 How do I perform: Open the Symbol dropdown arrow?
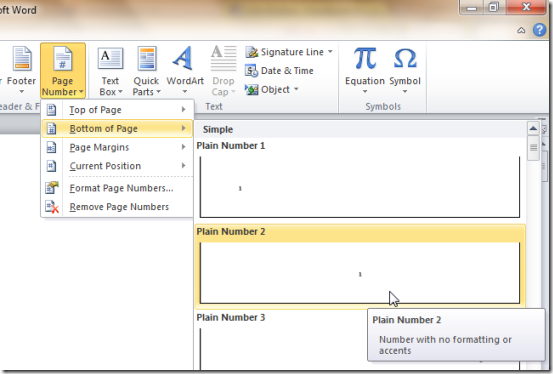pos(405,92)
